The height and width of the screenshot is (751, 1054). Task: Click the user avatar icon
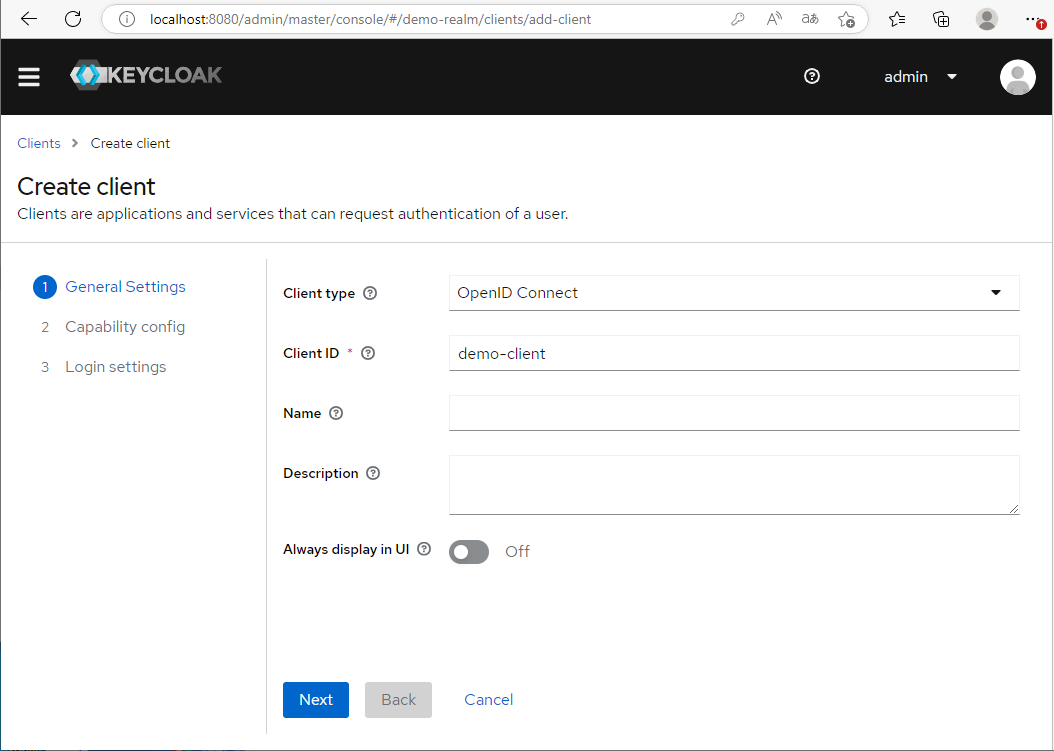point(1017,76)
